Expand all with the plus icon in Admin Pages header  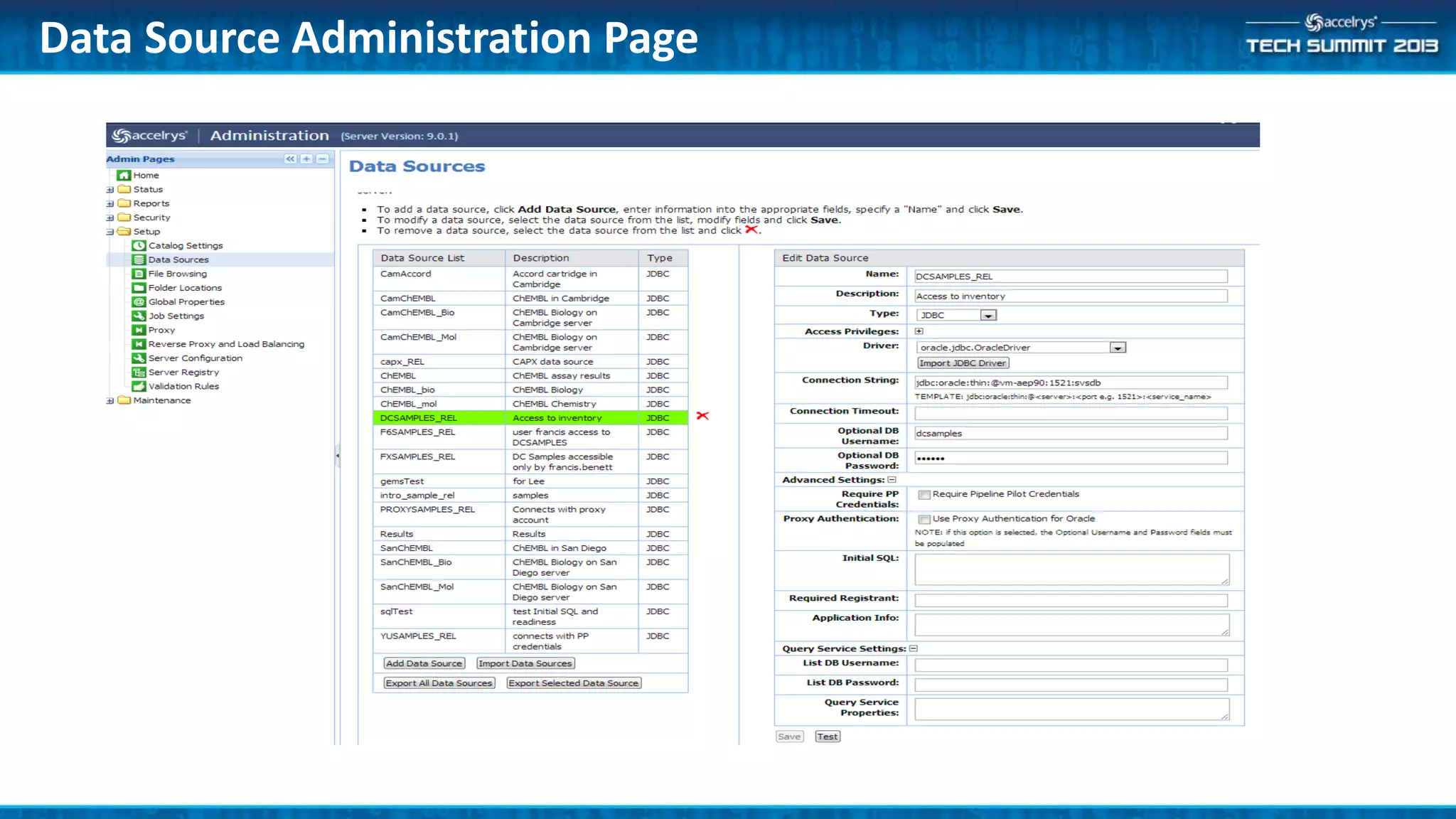306,159
